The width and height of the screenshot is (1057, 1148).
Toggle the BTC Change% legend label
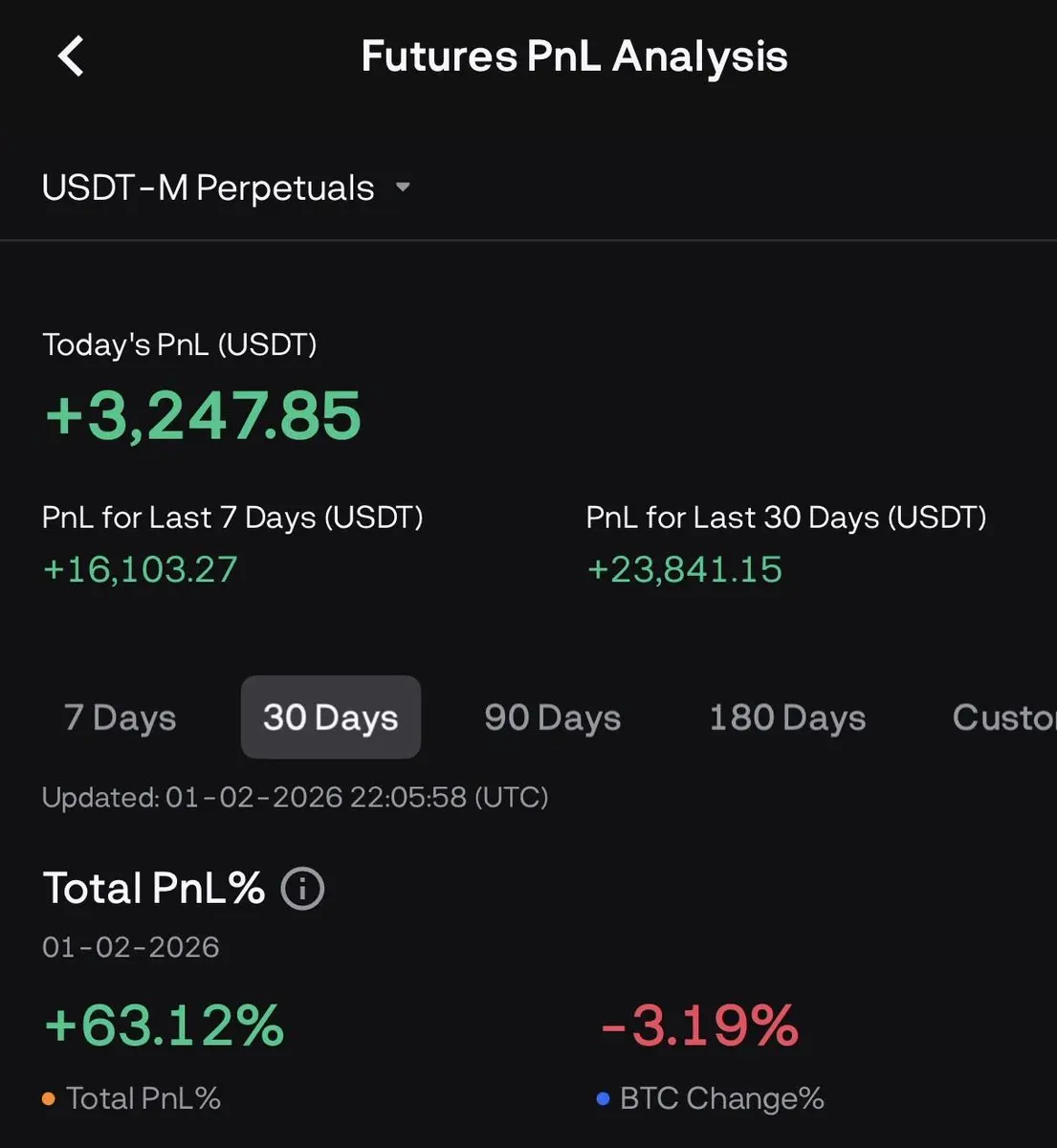point(721,1098)
